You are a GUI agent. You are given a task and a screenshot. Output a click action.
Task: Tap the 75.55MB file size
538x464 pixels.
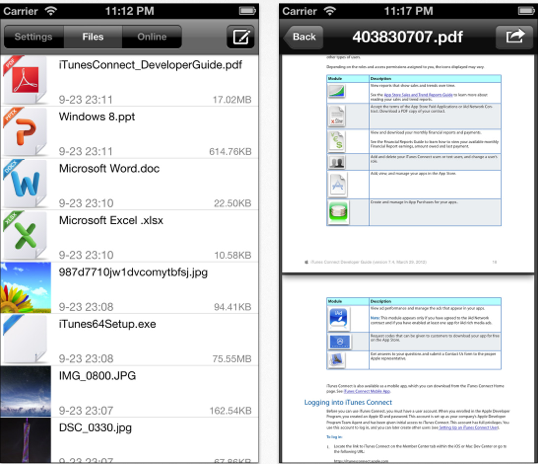(232, 359)
